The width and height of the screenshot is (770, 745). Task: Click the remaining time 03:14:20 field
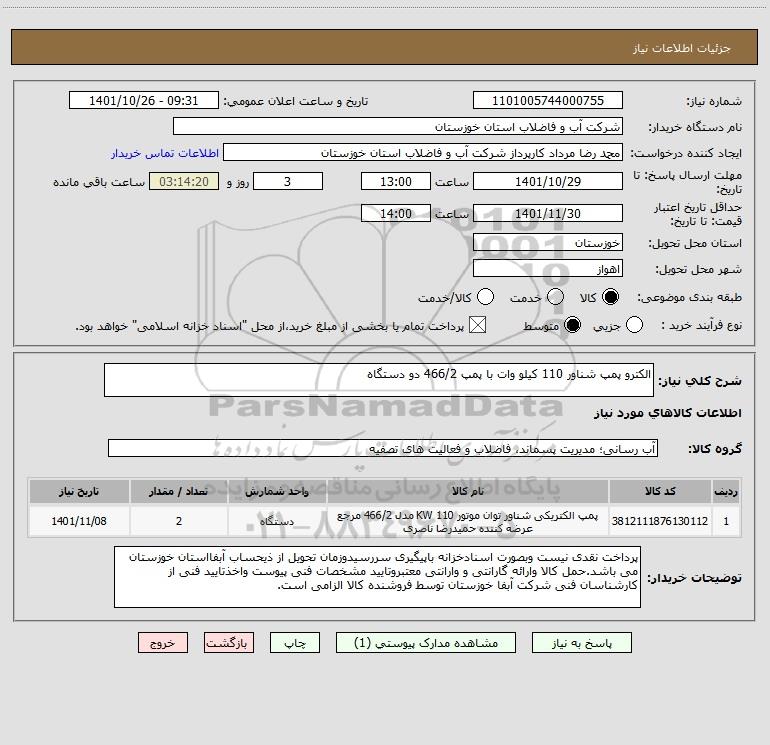click(184, 182)
